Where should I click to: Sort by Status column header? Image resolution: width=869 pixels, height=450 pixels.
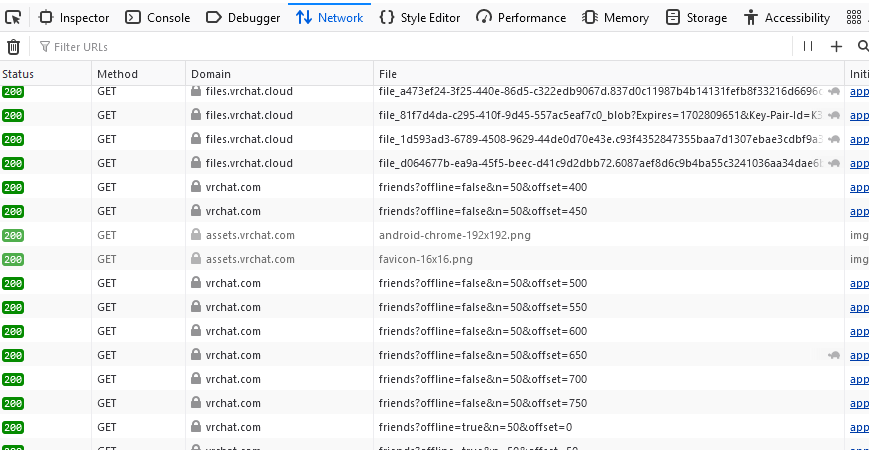[45, 74]
